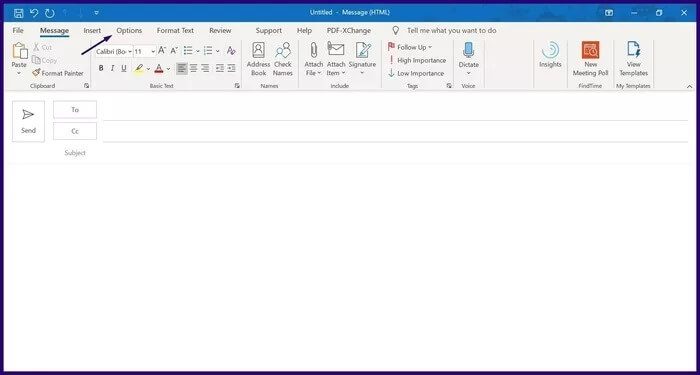Open the Quick Access Toolbar customize arrow
The width and height of the screenshot is (700, 375).
pyautogui.click(x=97, y=13)
